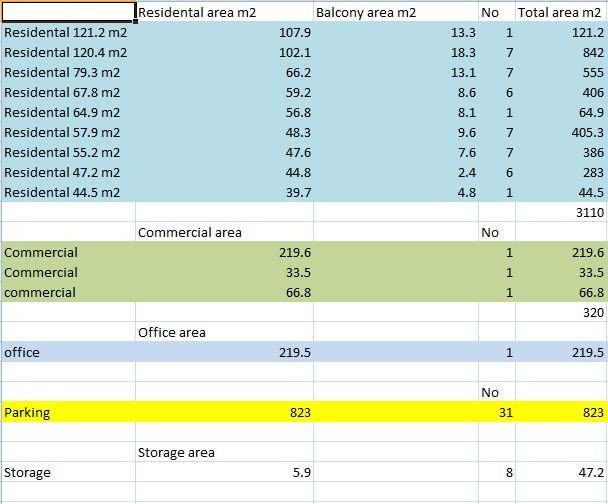Click the 'Office area' heading cell
The width and height of the screenshot is (608, 504).
coord(225,332)
